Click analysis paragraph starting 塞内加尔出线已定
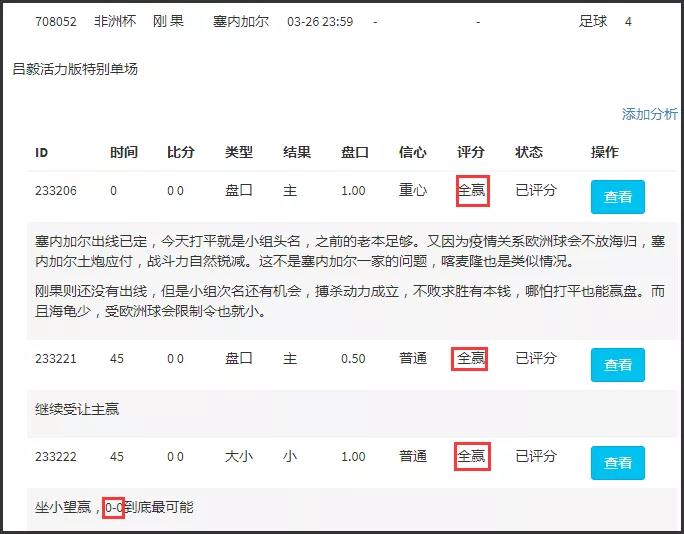Screen dimensions: 684x534 (350, 251)
